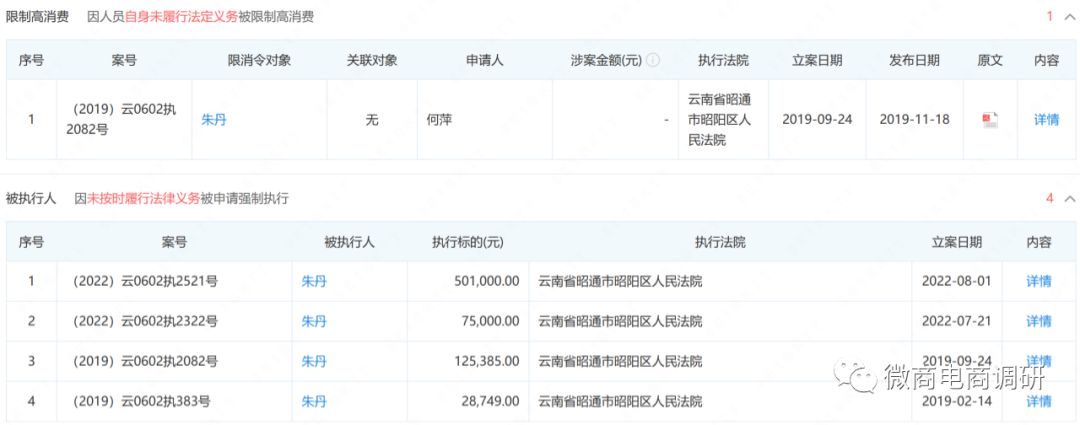Click count 1 beside 限制高消费 section
Viewport: 1080px width, 425px height.
pos(1050,17)
